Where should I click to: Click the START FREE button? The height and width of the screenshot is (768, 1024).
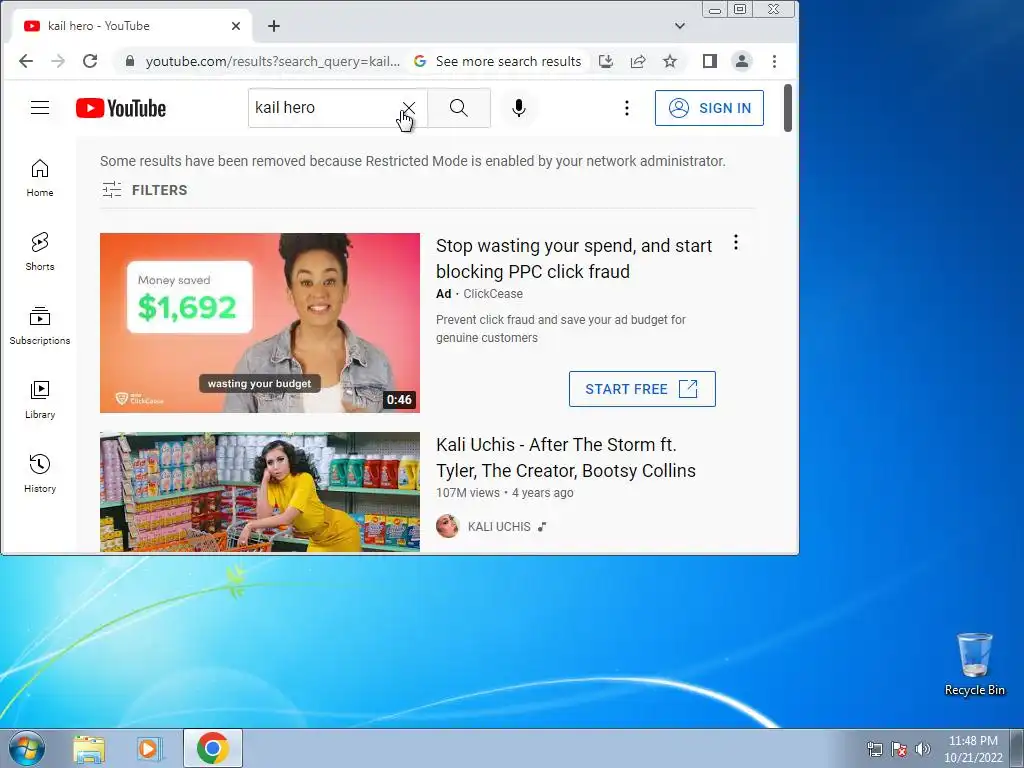(642, 389)
